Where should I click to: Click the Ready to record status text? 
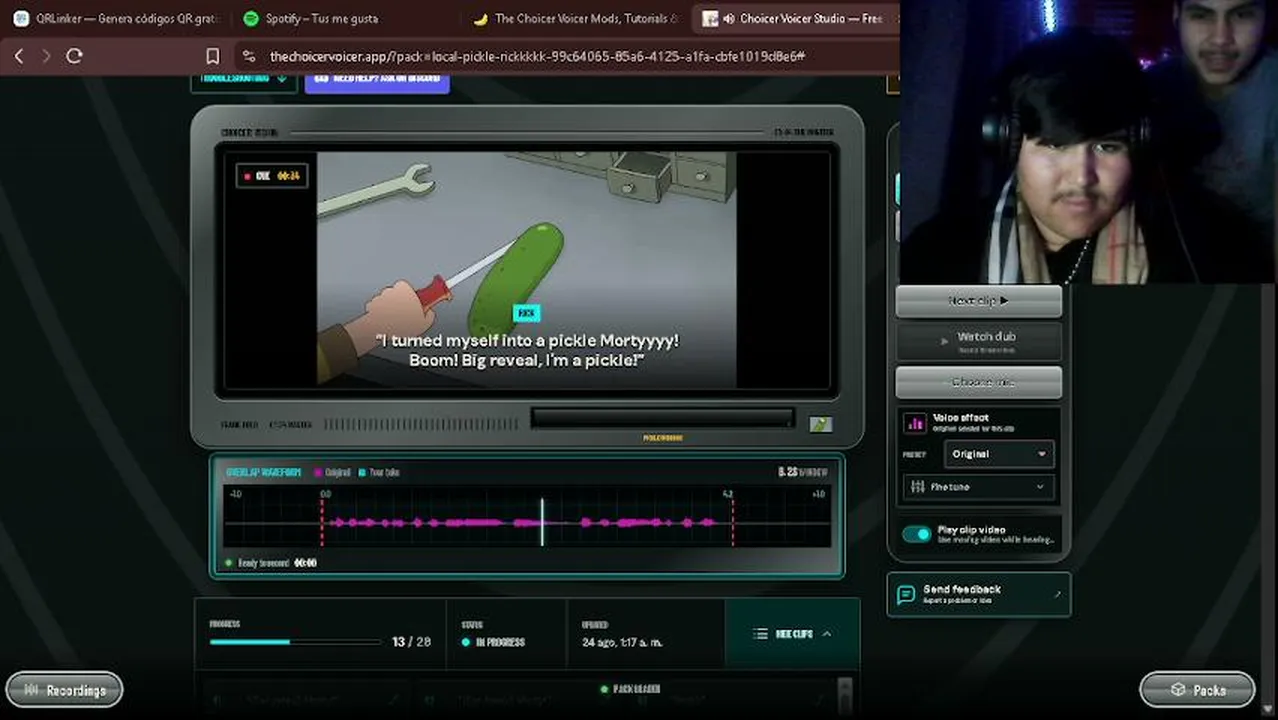click(263, 563)
